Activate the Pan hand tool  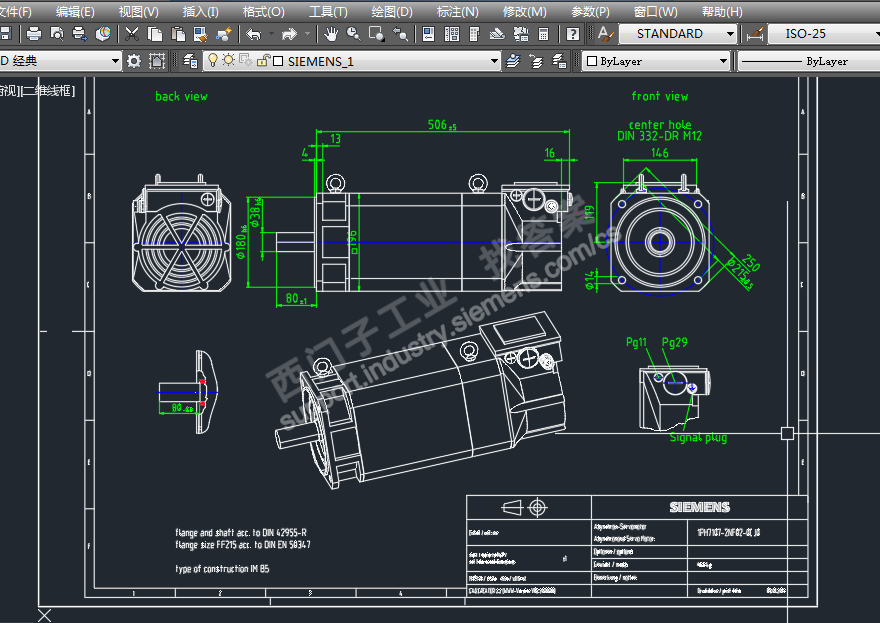point(330,34)
